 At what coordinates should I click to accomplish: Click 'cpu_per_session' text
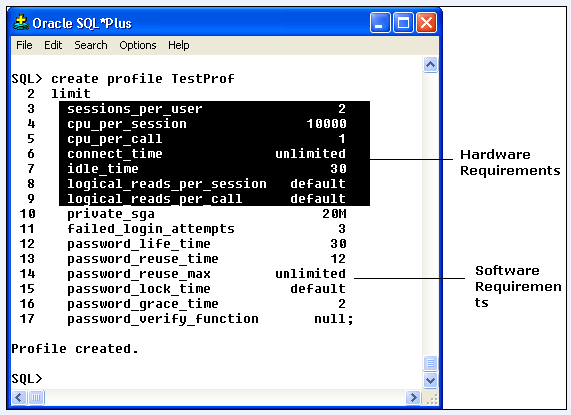click(127, 124)
